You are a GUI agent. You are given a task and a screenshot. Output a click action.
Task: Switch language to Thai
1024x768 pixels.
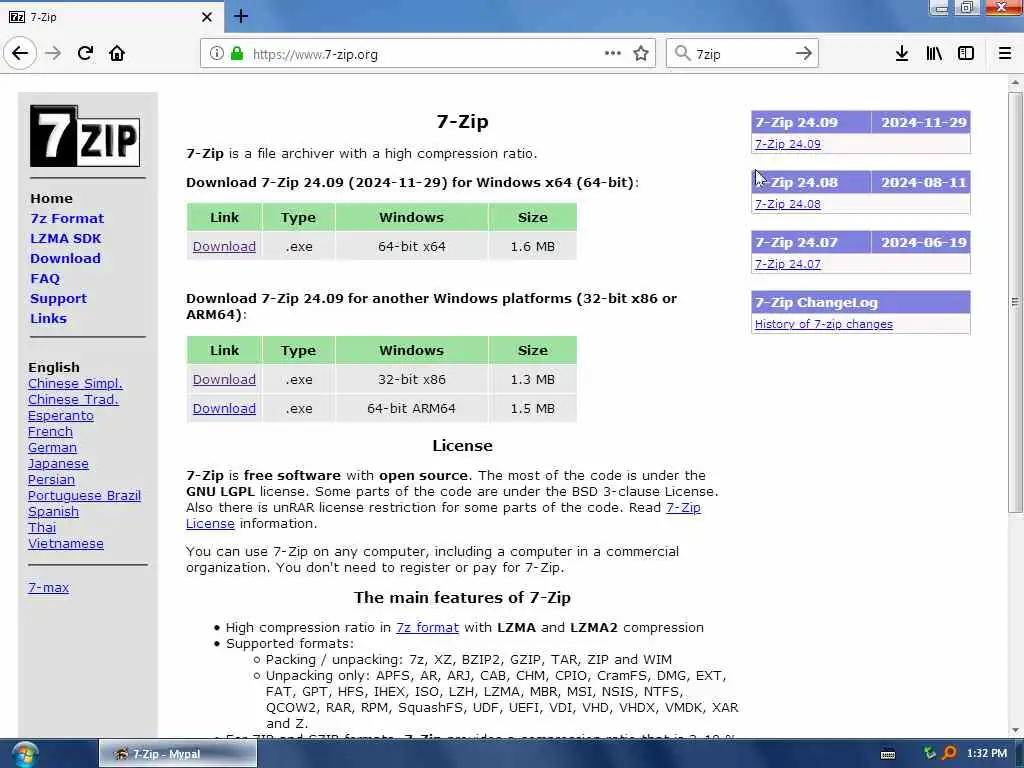[x=42, y=528]
